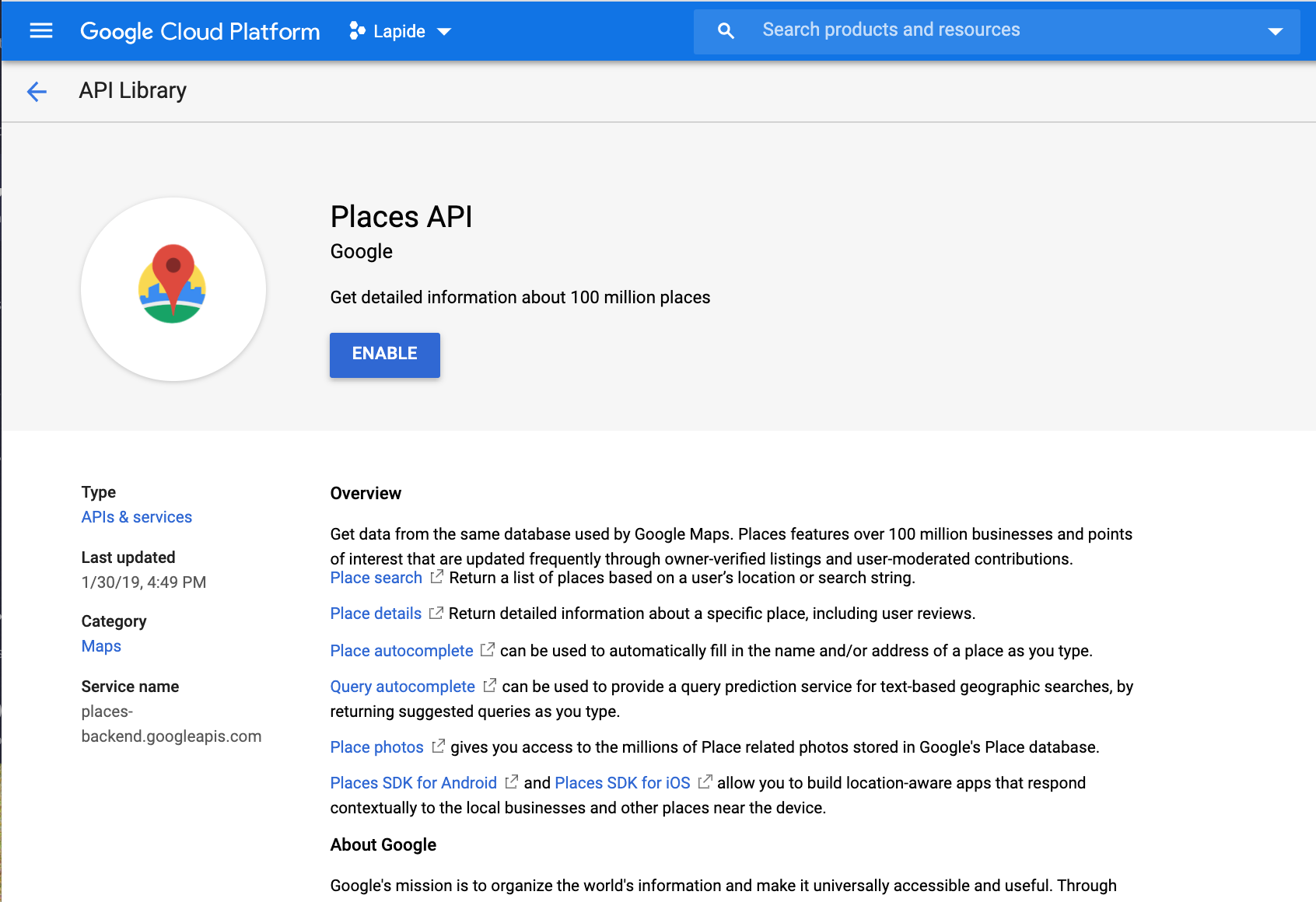Open the Place search link
The height and width of the screenshot is (902, 1316).
click(376, 578)
